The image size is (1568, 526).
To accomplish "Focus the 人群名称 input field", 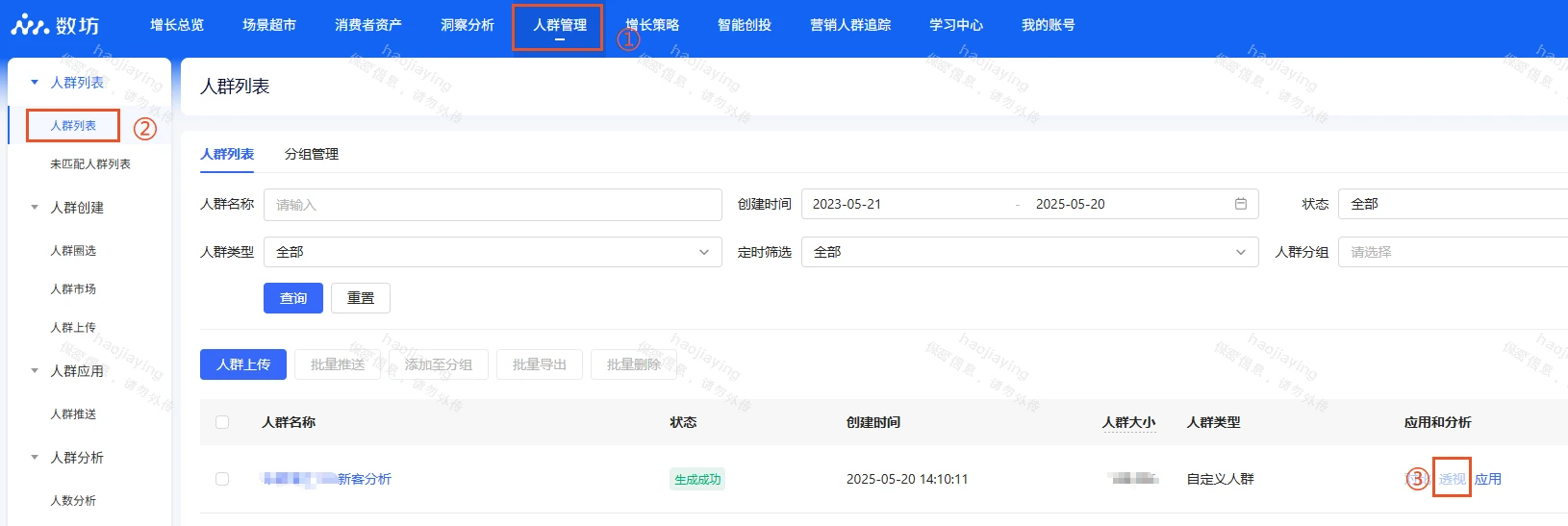I will click(x=493, y=204).
